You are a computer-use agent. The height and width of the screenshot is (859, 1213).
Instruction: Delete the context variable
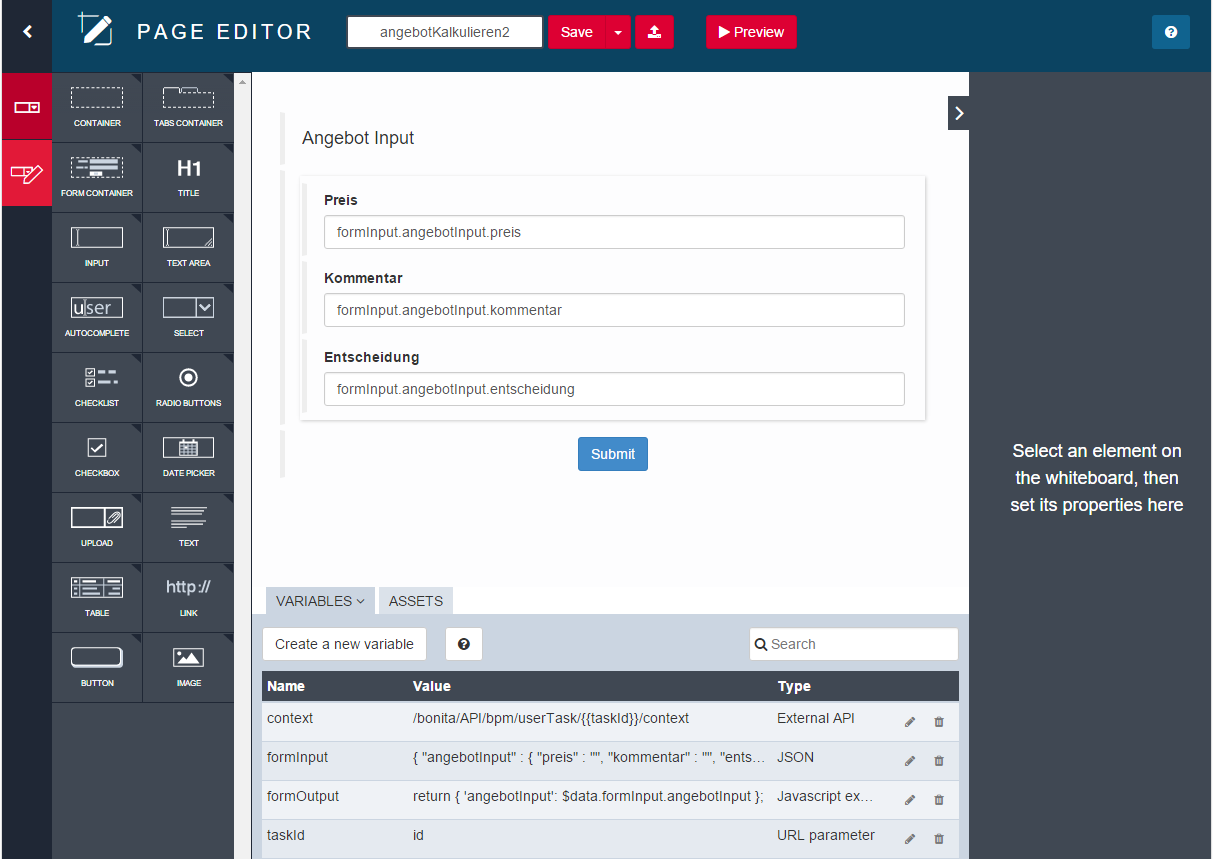pos(939,722)
